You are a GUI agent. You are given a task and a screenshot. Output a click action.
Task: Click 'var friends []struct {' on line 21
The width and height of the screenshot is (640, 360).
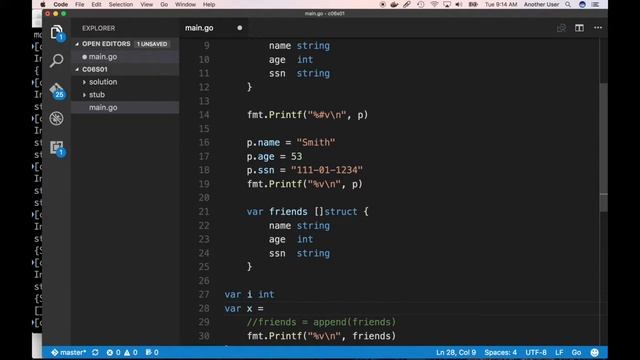[307, 211]
